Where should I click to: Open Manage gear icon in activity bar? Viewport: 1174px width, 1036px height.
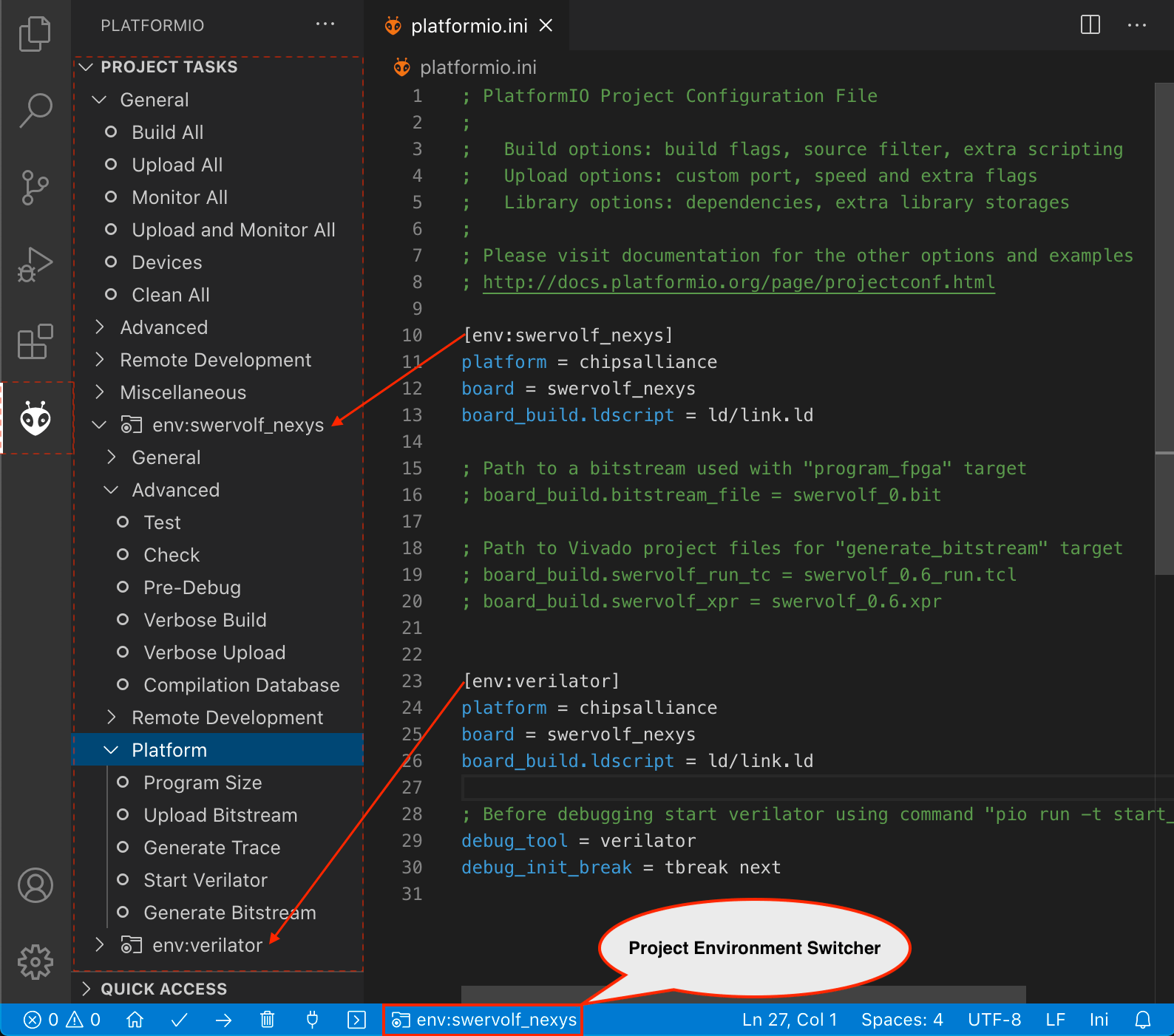pos(35,962)
